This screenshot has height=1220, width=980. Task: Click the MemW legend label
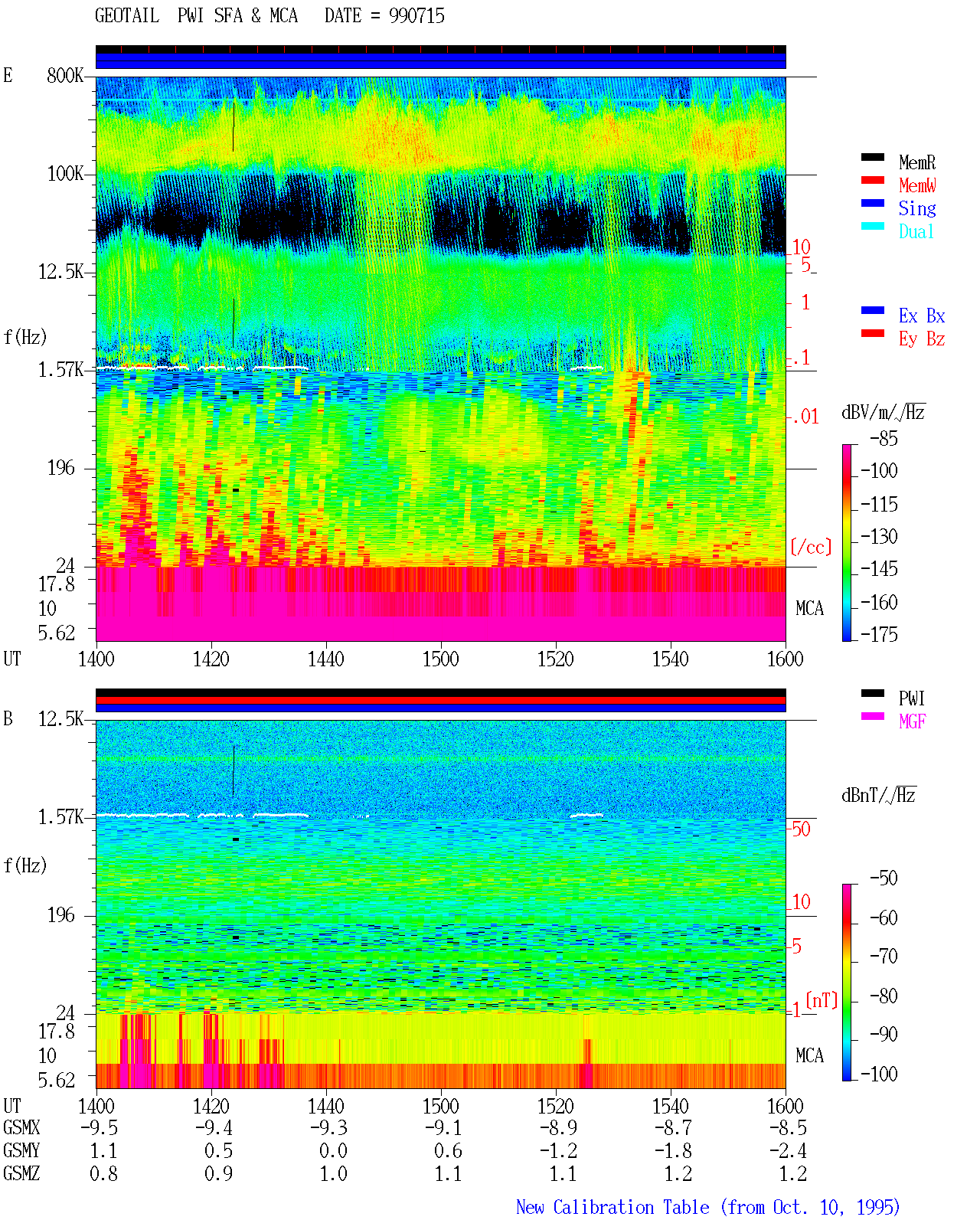tap(917, 185)
